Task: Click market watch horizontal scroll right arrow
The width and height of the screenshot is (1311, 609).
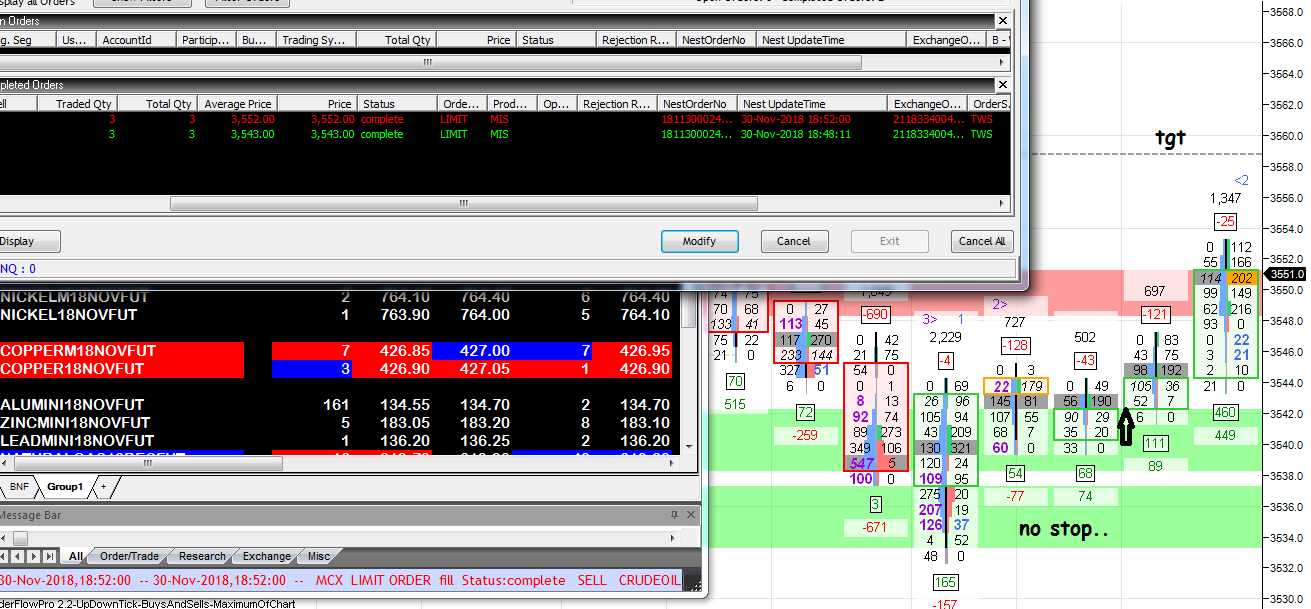Action: click(673, 464)
